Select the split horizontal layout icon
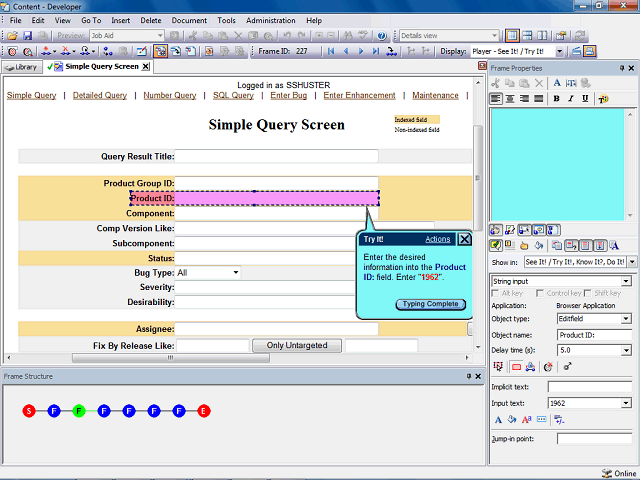Image resolution: width=640 pixels, height=480 pixels. [x=527, y=36]
